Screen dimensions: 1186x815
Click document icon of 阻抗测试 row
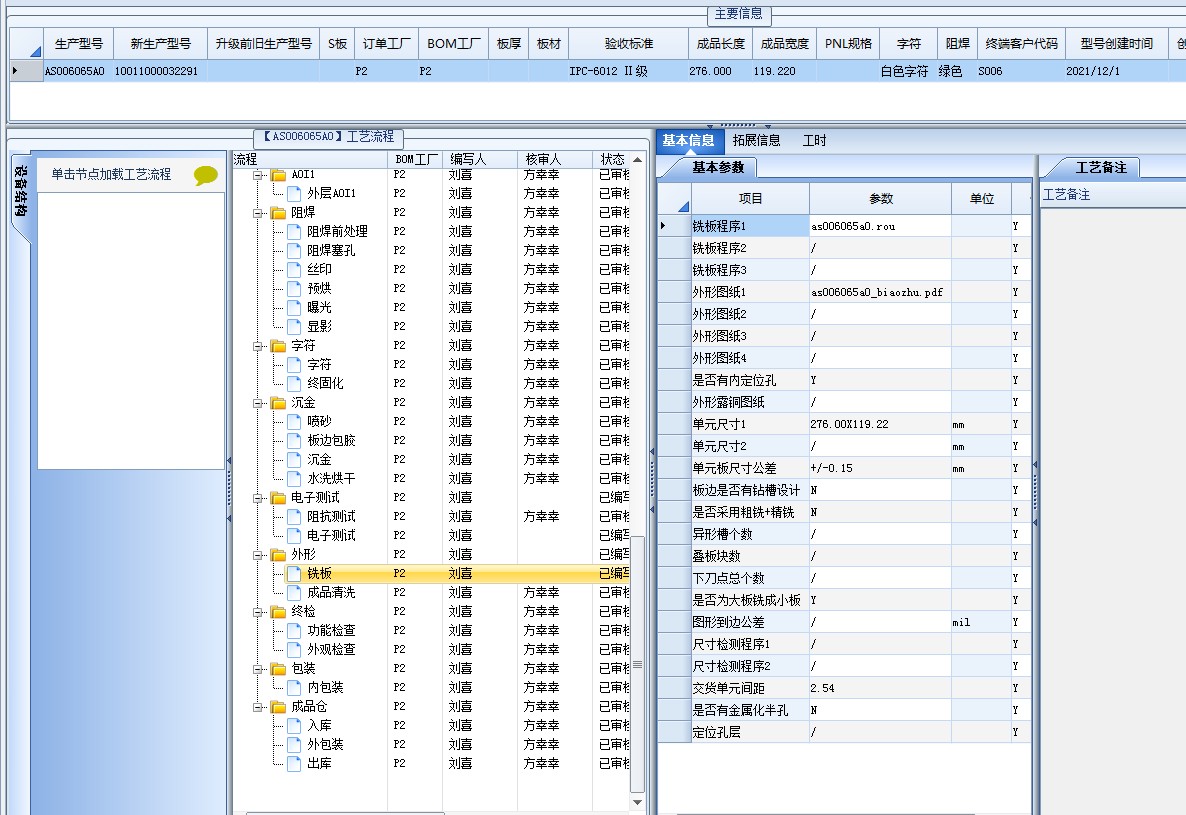point(295,516)
